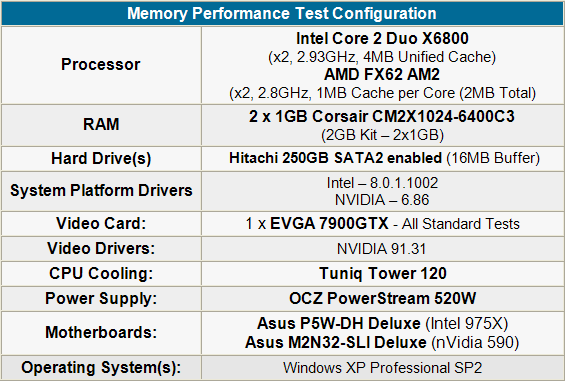565x381 pixels.
Task: Click the EVGA 7900GTX text
Action: [329, 223]
